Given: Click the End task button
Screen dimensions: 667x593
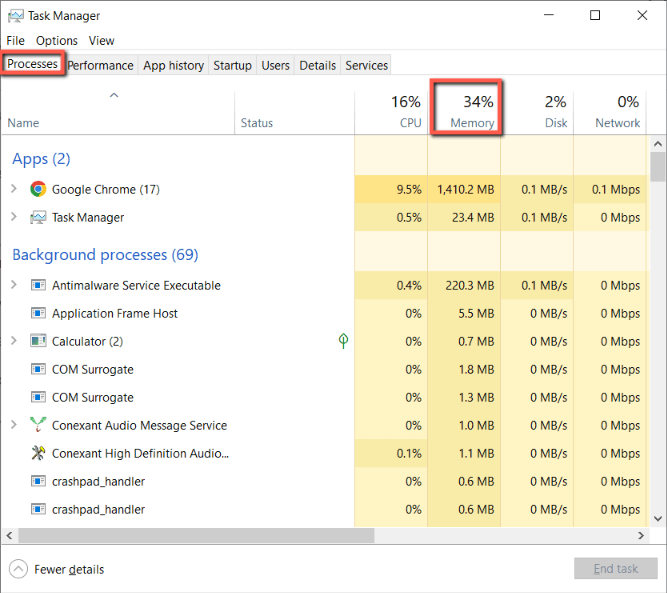Looking at the screenshot, I should click(616, 569).
